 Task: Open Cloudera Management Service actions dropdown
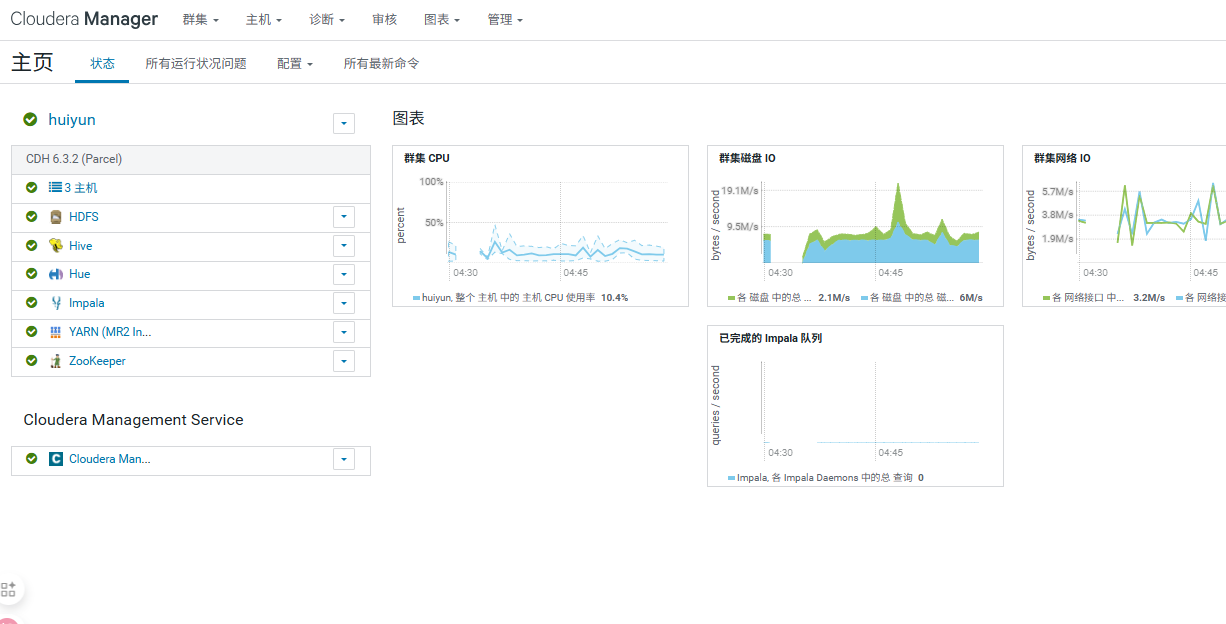pos(344,459)
